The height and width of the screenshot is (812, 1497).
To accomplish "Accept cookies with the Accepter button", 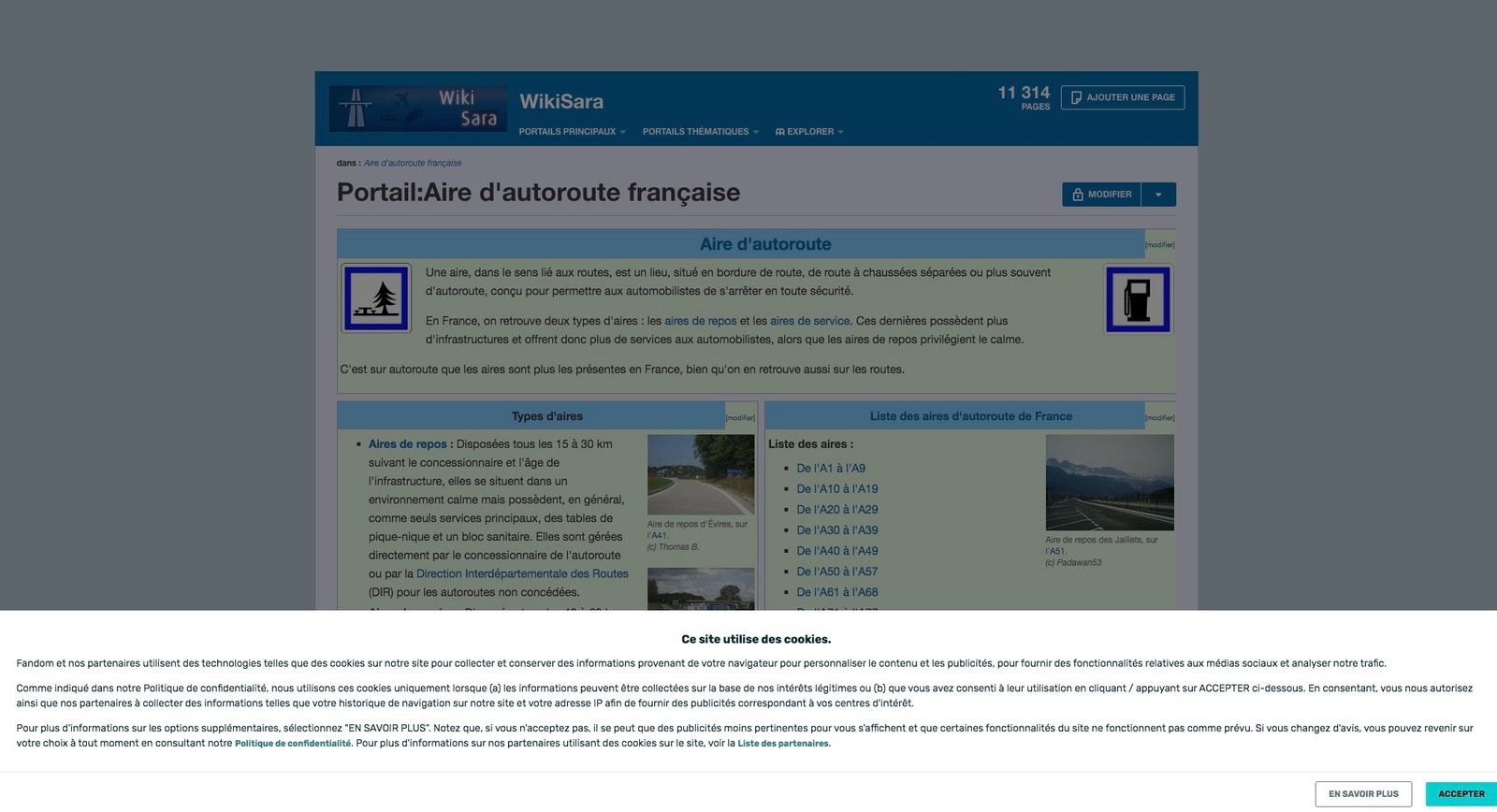I will pos(1461,794).
